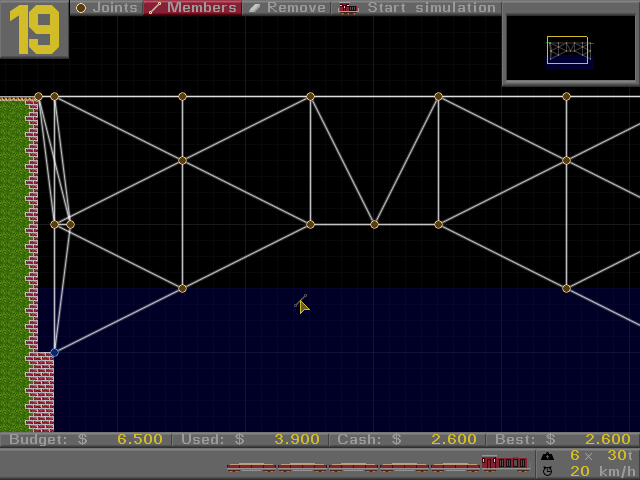Click the bottom chord joint midway between the two lower verticals
This screenshot has width=640, height=480.
click(374, 224)
